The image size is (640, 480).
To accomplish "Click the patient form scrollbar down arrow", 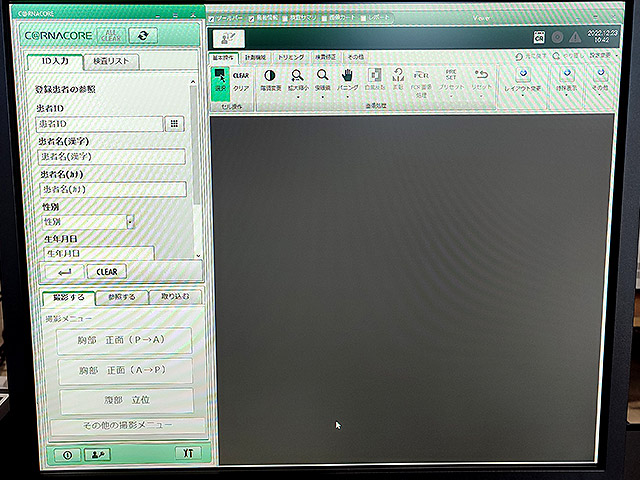I will (198, 256).
